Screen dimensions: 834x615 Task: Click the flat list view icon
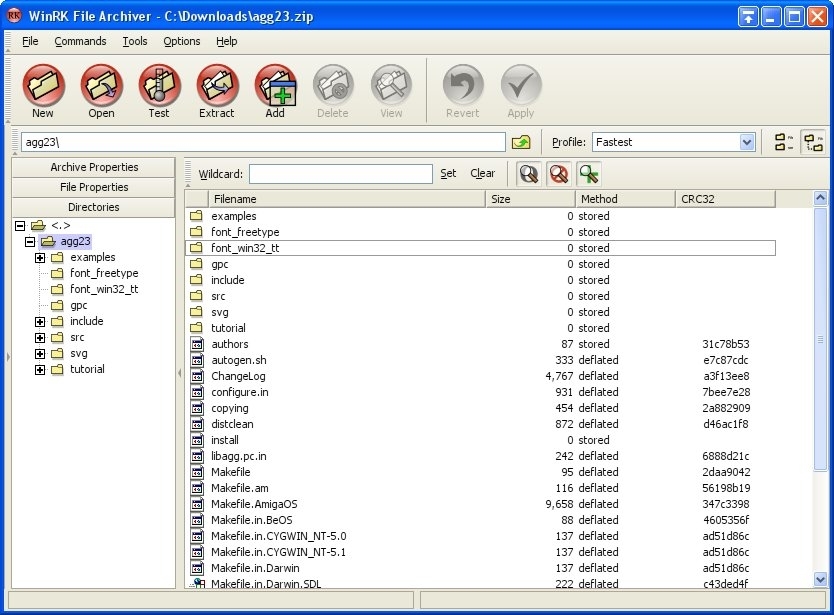click(783, 142)
